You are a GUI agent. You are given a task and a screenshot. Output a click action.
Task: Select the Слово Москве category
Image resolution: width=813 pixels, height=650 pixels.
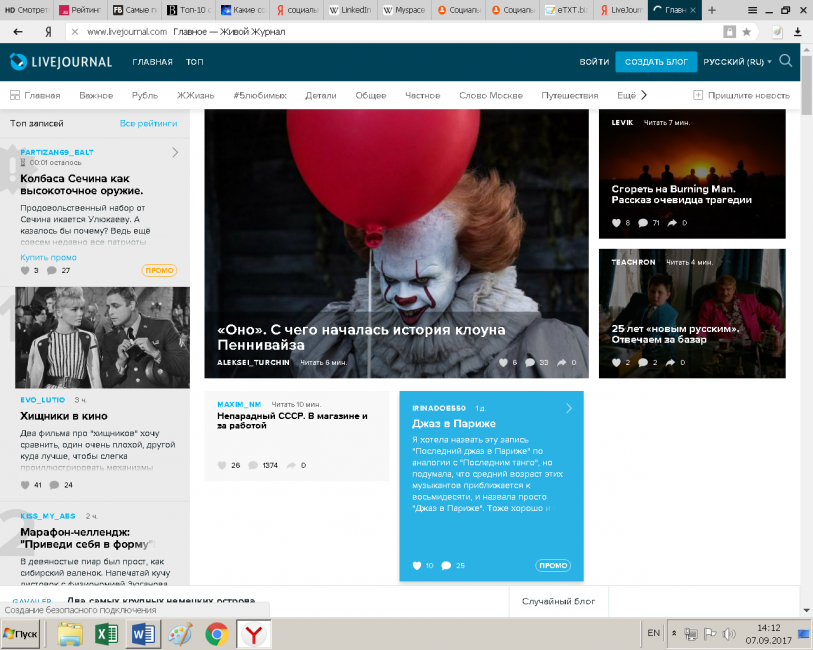[x=490, y=95]
